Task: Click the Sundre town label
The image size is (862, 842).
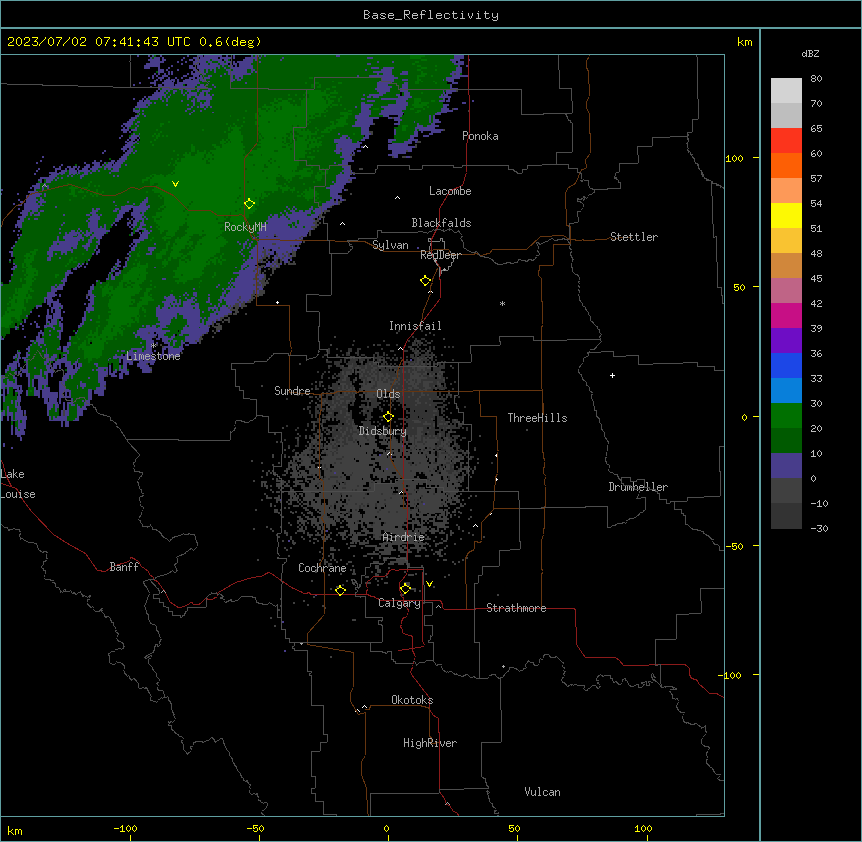Action: [x=292, y=391]
